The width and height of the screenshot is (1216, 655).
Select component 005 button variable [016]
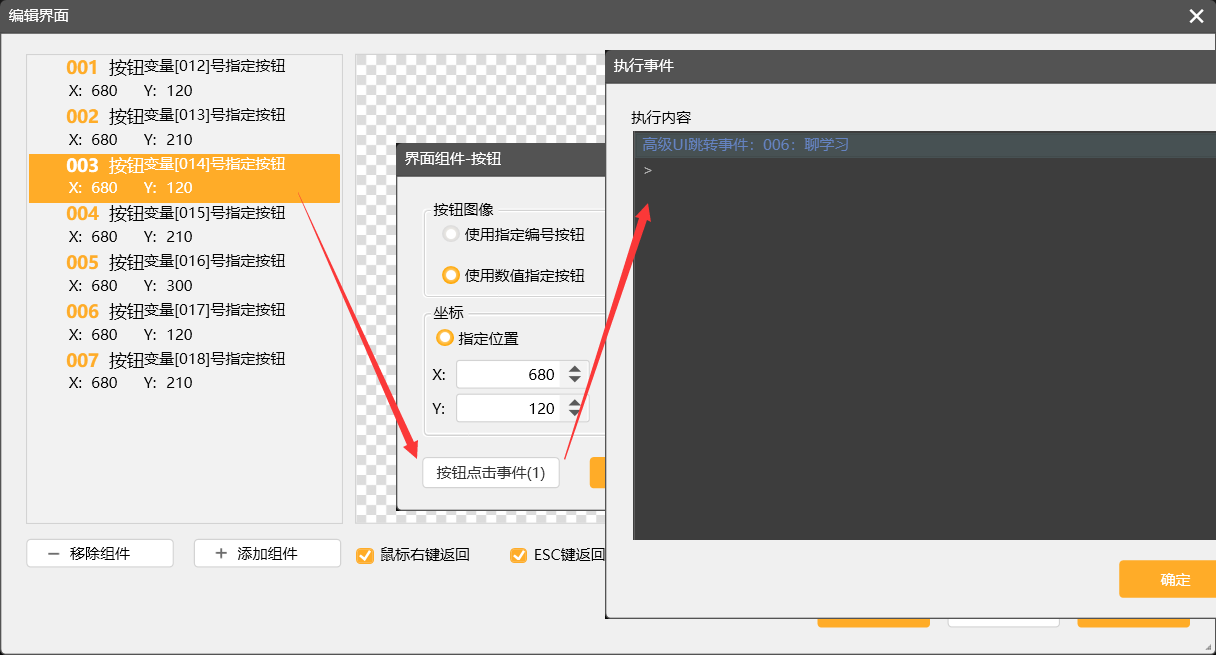184,273
